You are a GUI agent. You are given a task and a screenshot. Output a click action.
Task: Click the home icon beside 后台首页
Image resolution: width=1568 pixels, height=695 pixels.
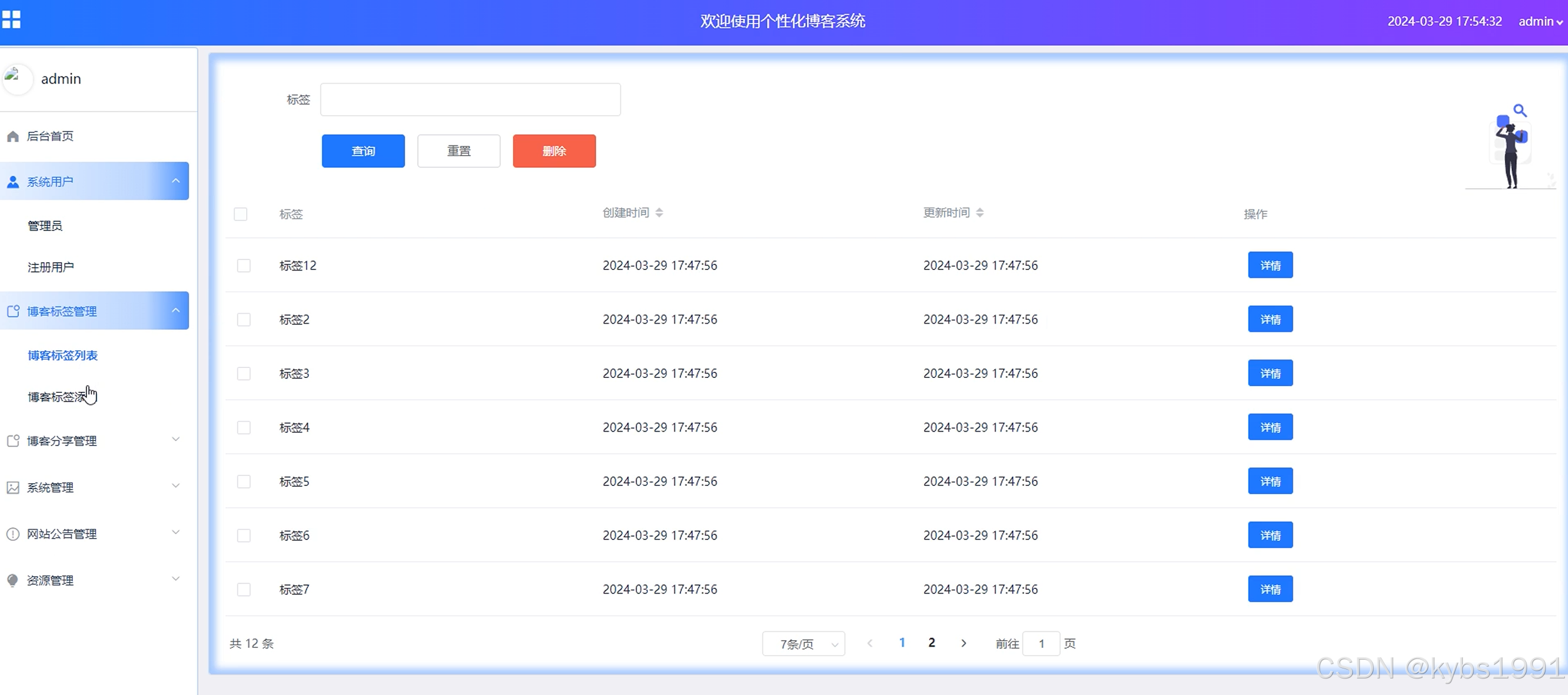(x=13, y=136)
